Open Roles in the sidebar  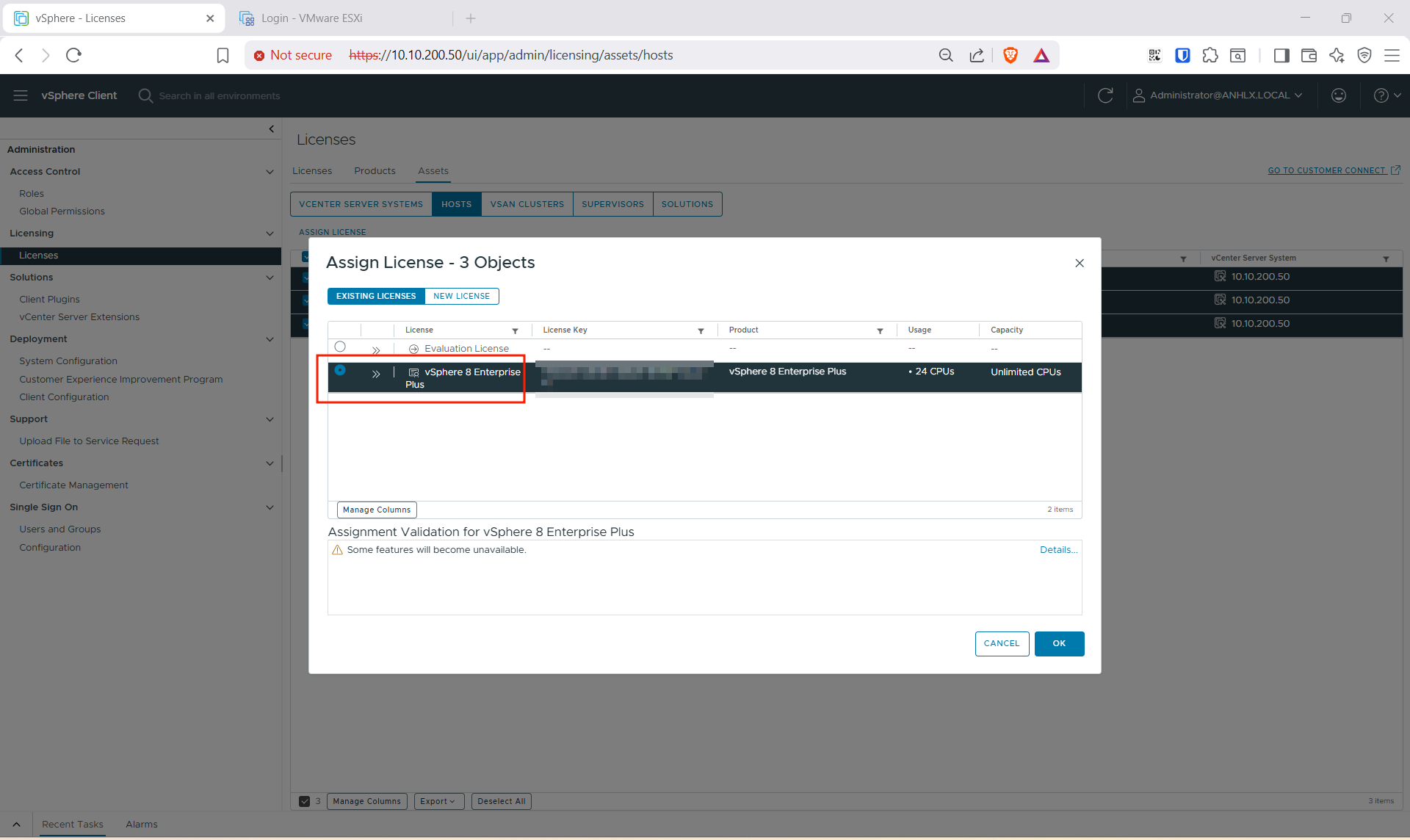32,194
